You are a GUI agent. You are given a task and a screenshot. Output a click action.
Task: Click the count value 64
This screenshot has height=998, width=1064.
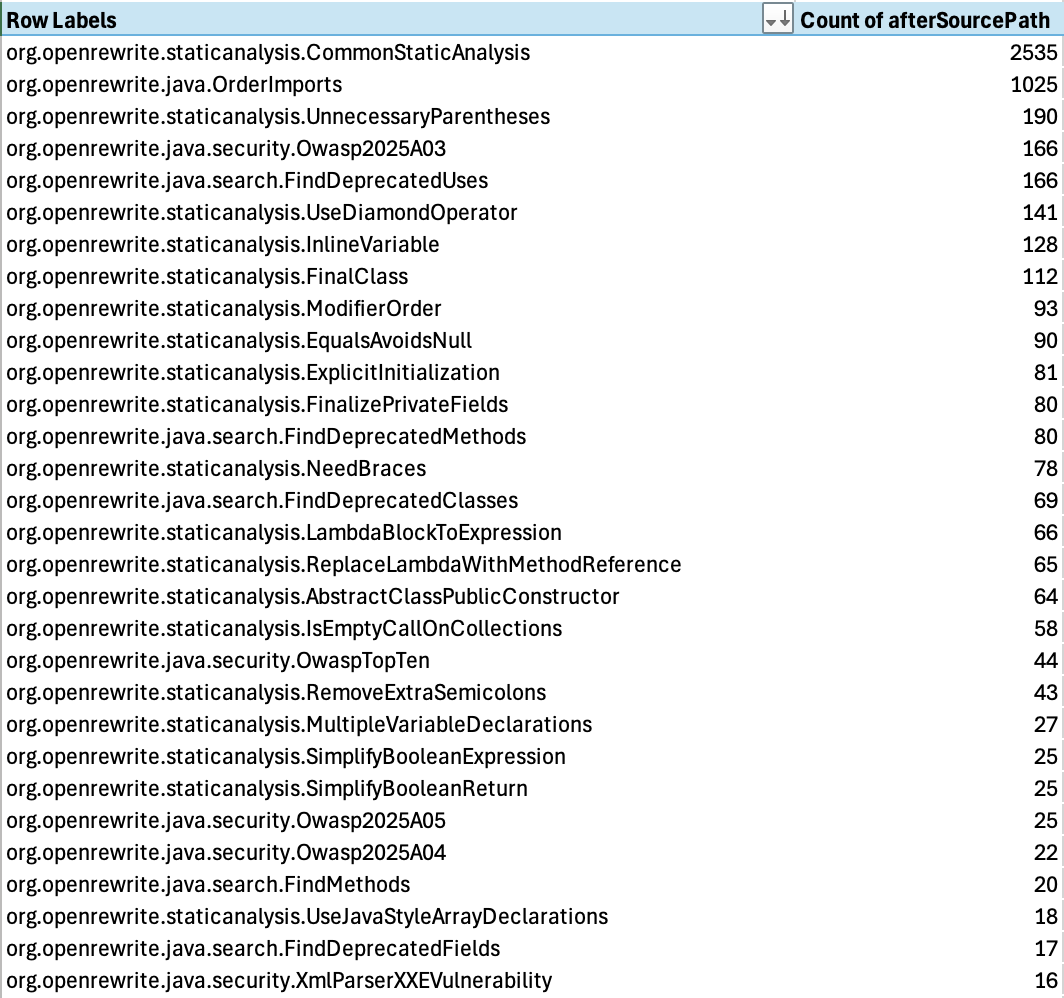tap(1046, 596)
